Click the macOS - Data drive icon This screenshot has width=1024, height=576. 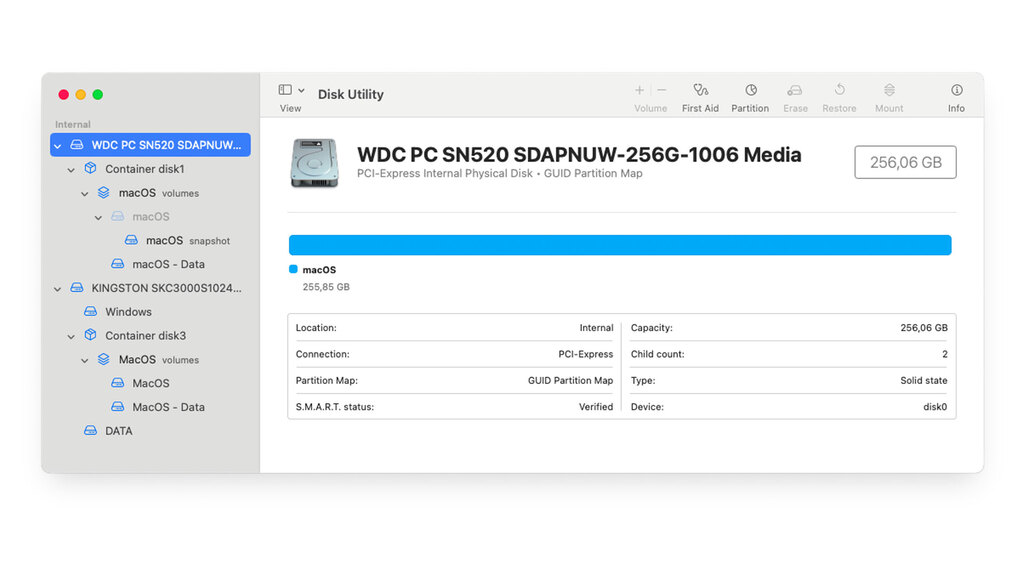point(118,264)
